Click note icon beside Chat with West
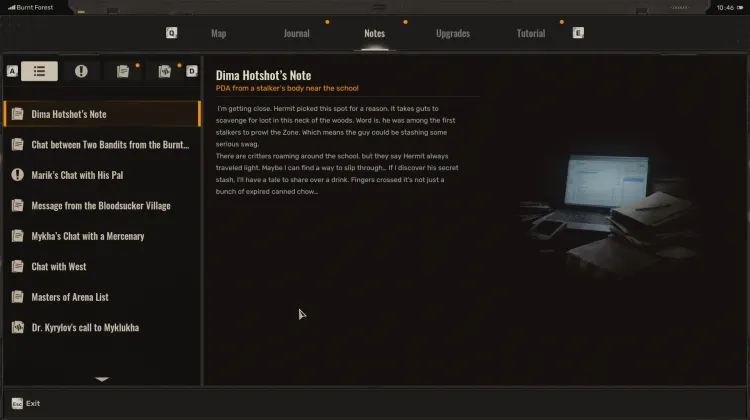This screenshot has width=750, height=420. click(x=18, y=266)
